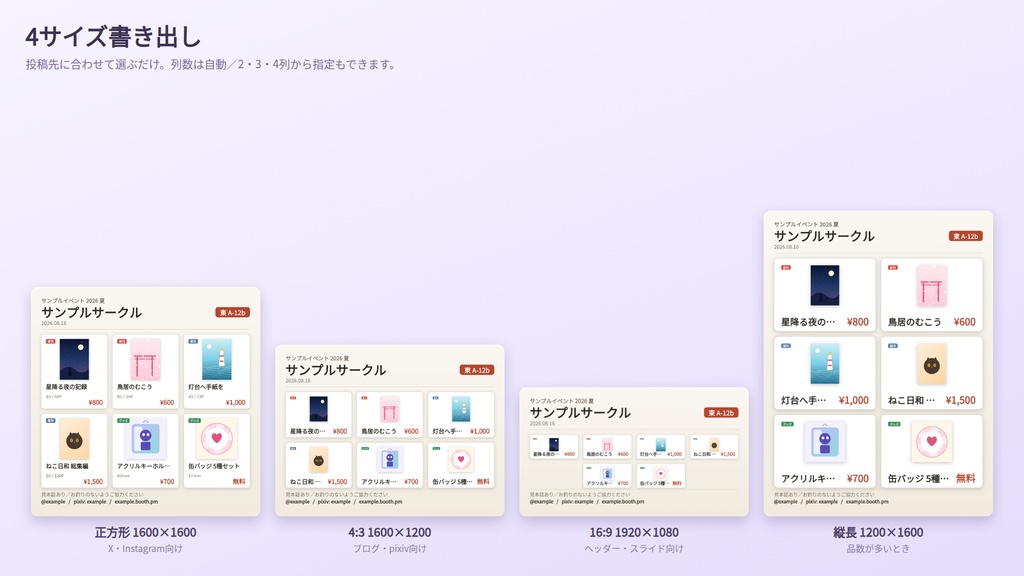Click the サンプルサークル title in the 16:9 preview
Viewport: 1024px width, 576px height.
tap(580, 413)
